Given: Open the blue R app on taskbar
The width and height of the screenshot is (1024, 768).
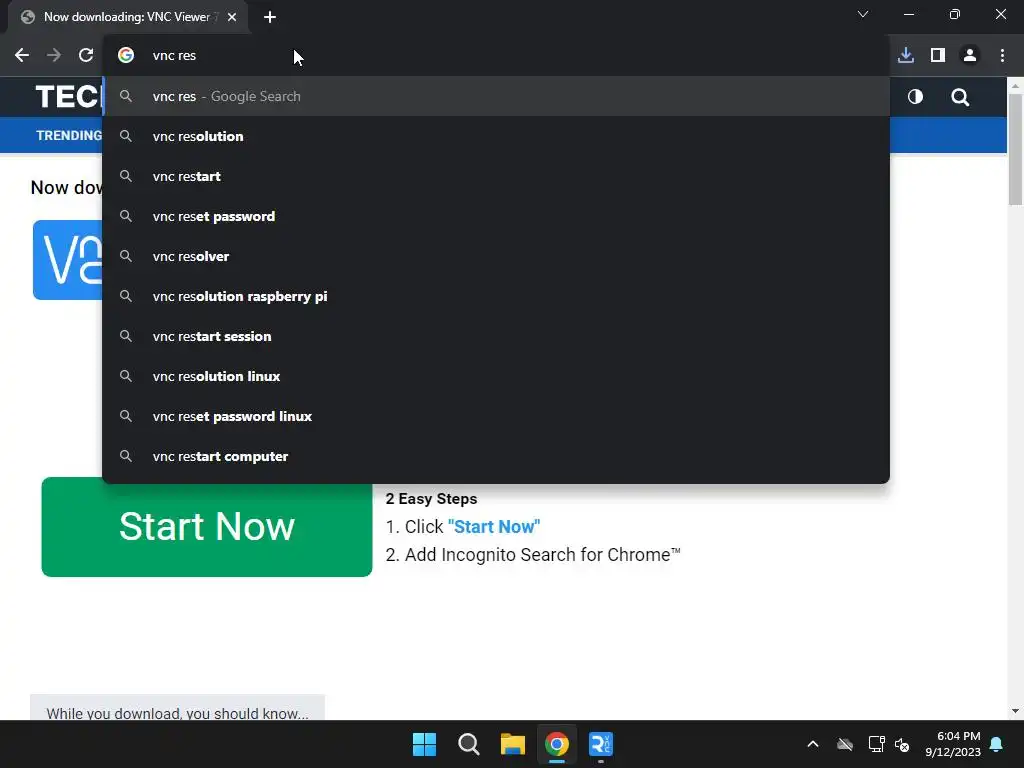Looking at the screenshot, I should click(x=601, y=744).
